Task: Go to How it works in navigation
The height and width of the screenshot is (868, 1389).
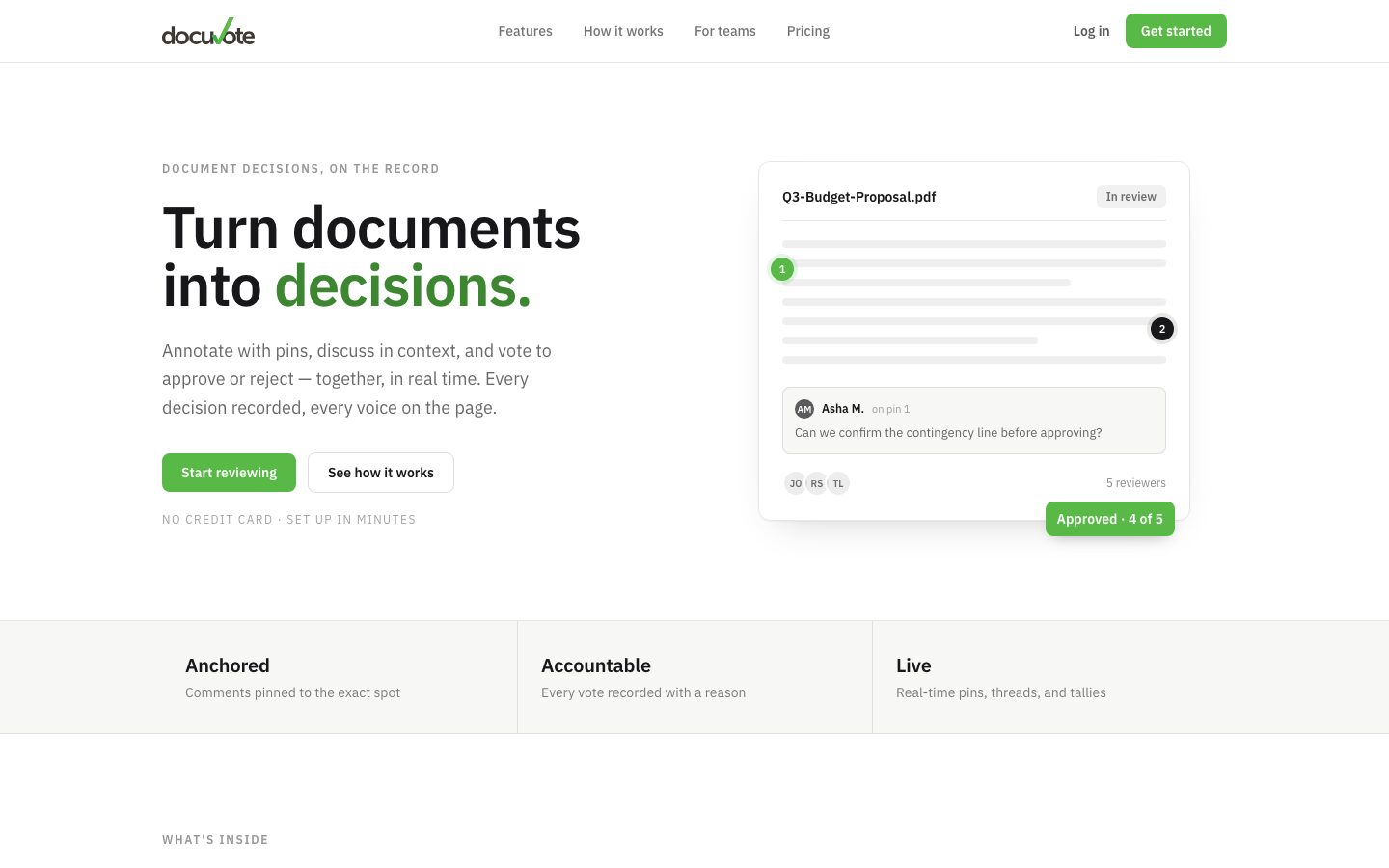Action: [623, 31]
